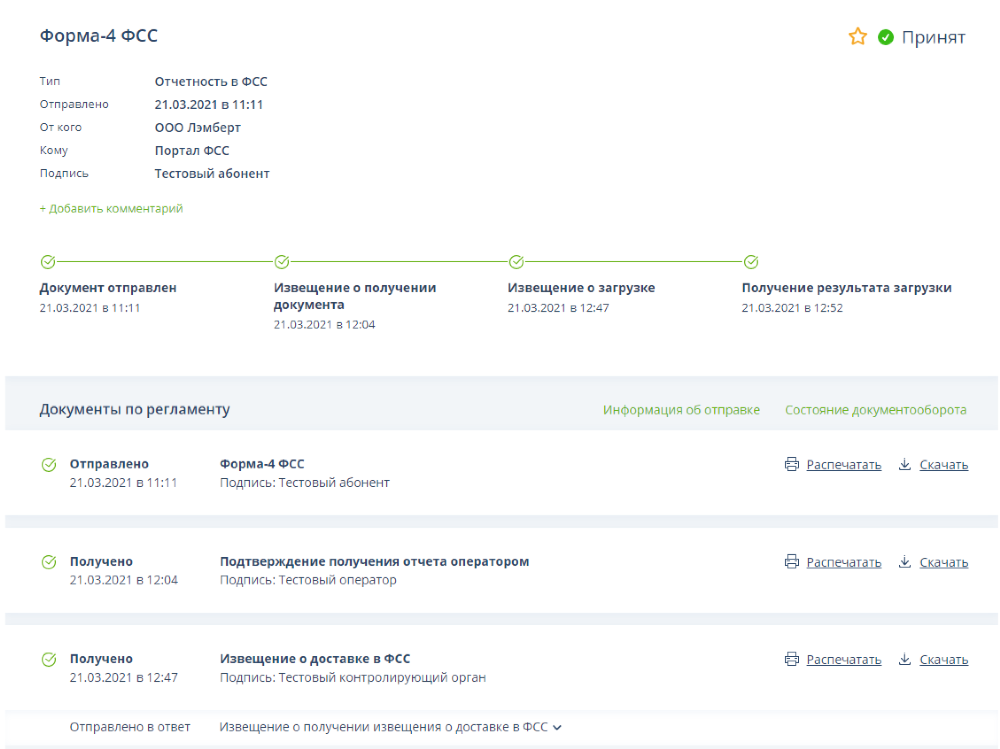Open Информация об отправке link

click(681, 410)
